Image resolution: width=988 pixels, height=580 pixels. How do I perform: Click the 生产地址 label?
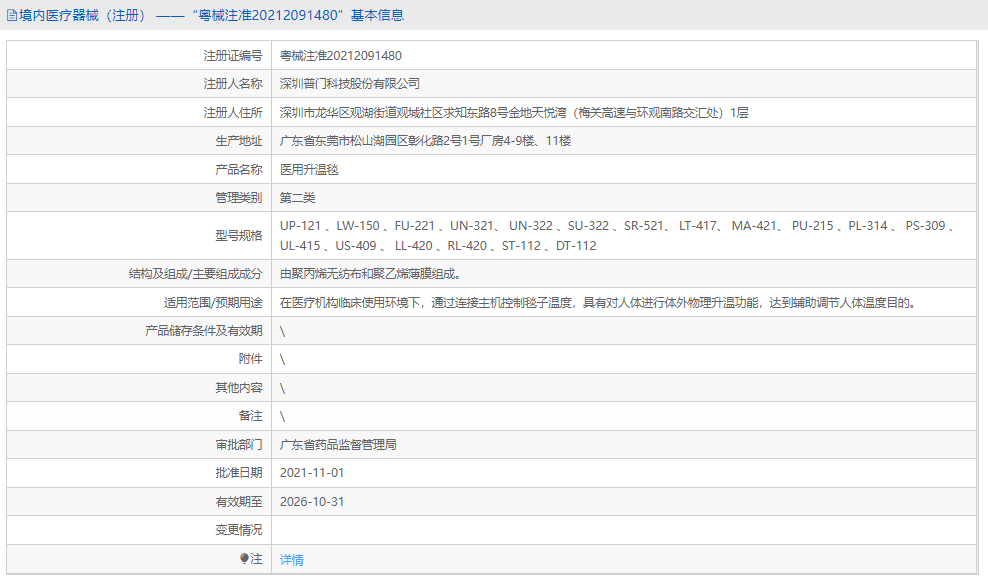[x=239, y=141]
